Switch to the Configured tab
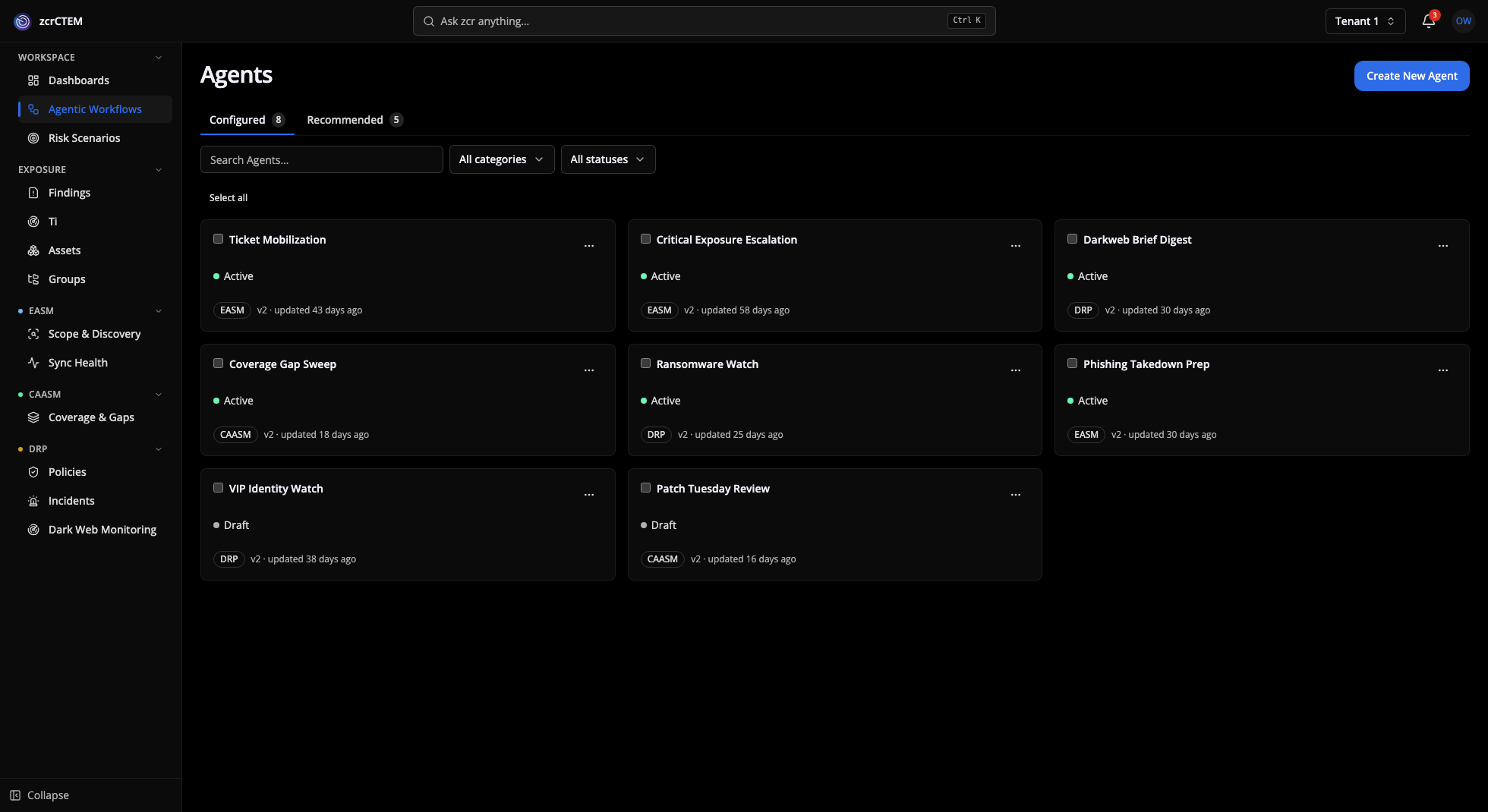The height and width of the screenshot is (812, 1488). pos(247,120)
